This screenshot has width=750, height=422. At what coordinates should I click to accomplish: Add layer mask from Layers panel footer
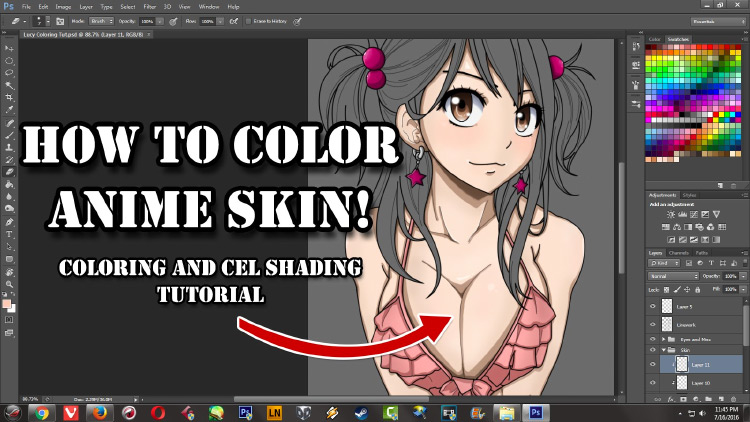(x=684, y=399)
